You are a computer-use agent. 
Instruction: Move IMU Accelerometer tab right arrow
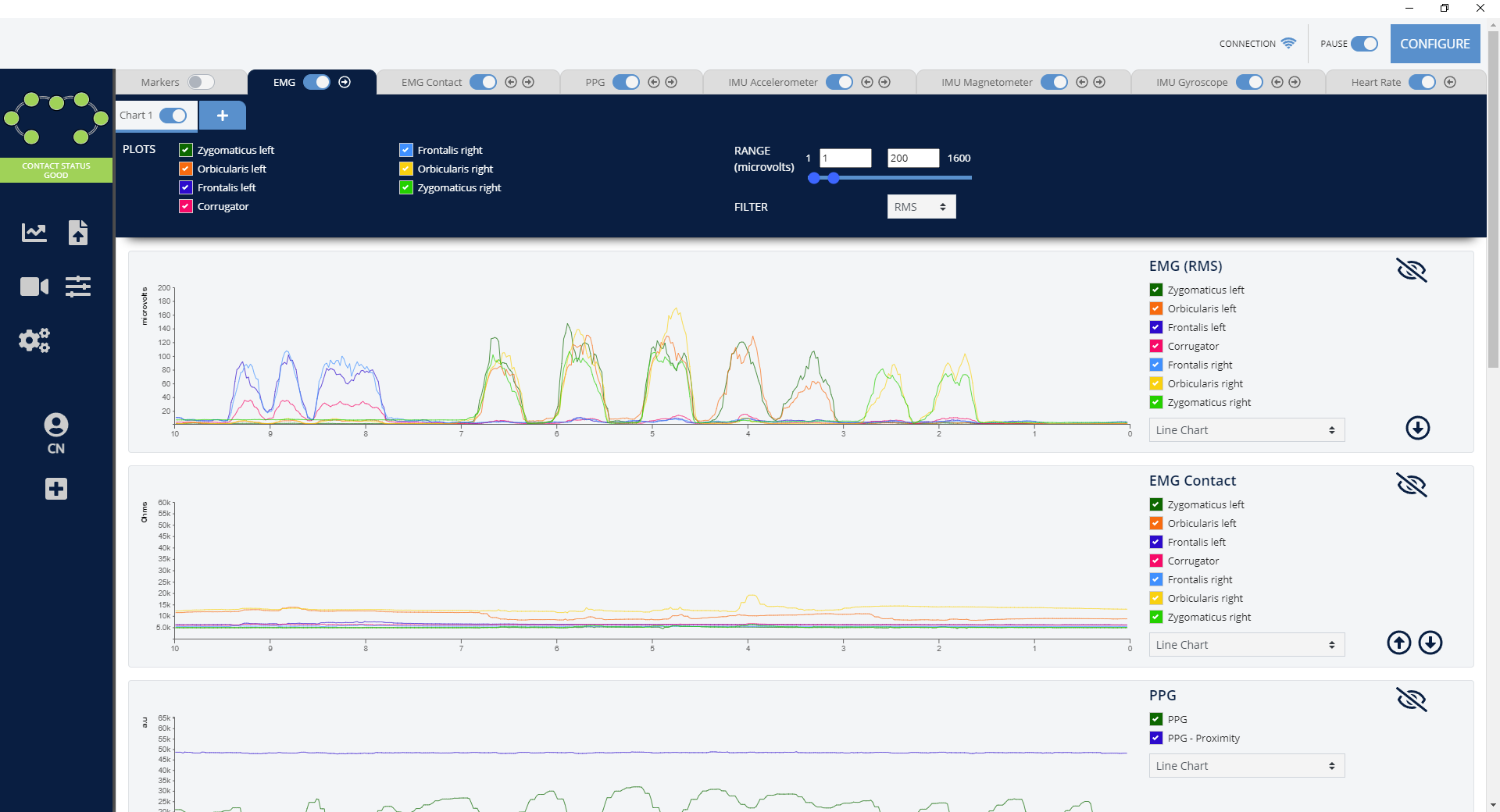[x=884, y=82]
